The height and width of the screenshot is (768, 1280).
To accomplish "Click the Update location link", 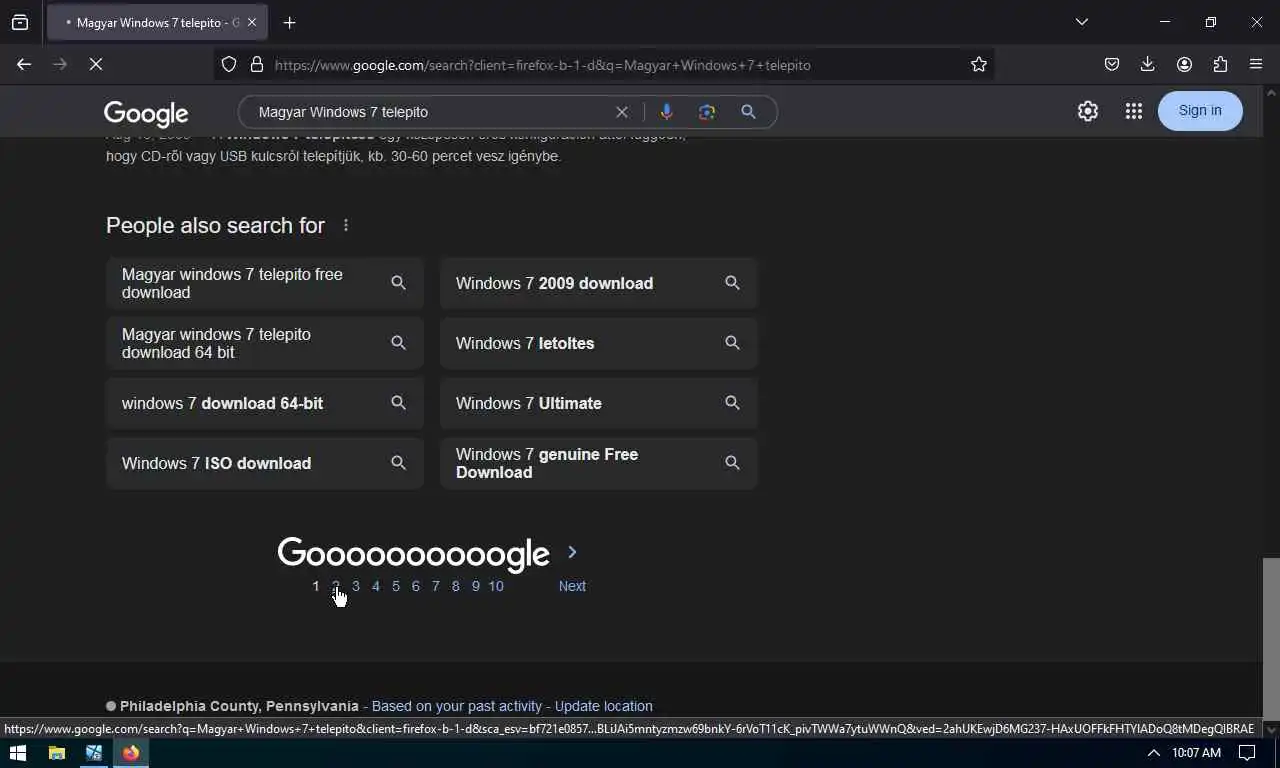I will click(x=603, y=706).
